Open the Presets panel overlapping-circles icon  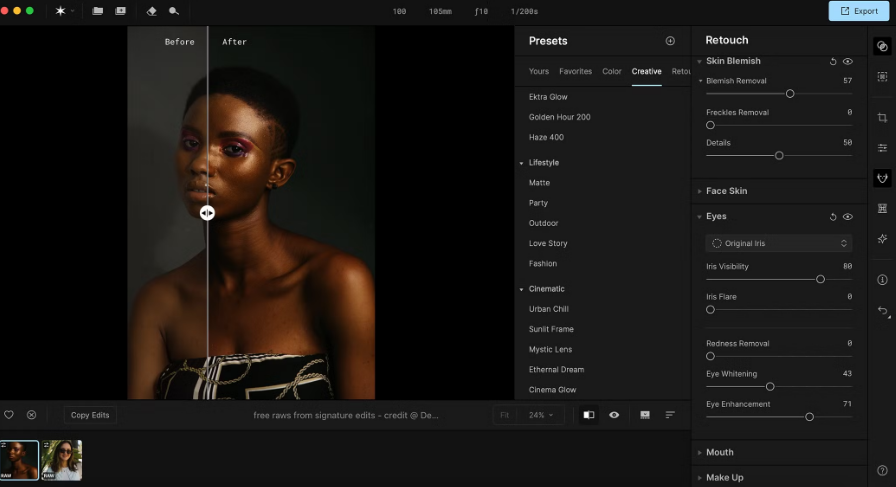click(882, 46)
